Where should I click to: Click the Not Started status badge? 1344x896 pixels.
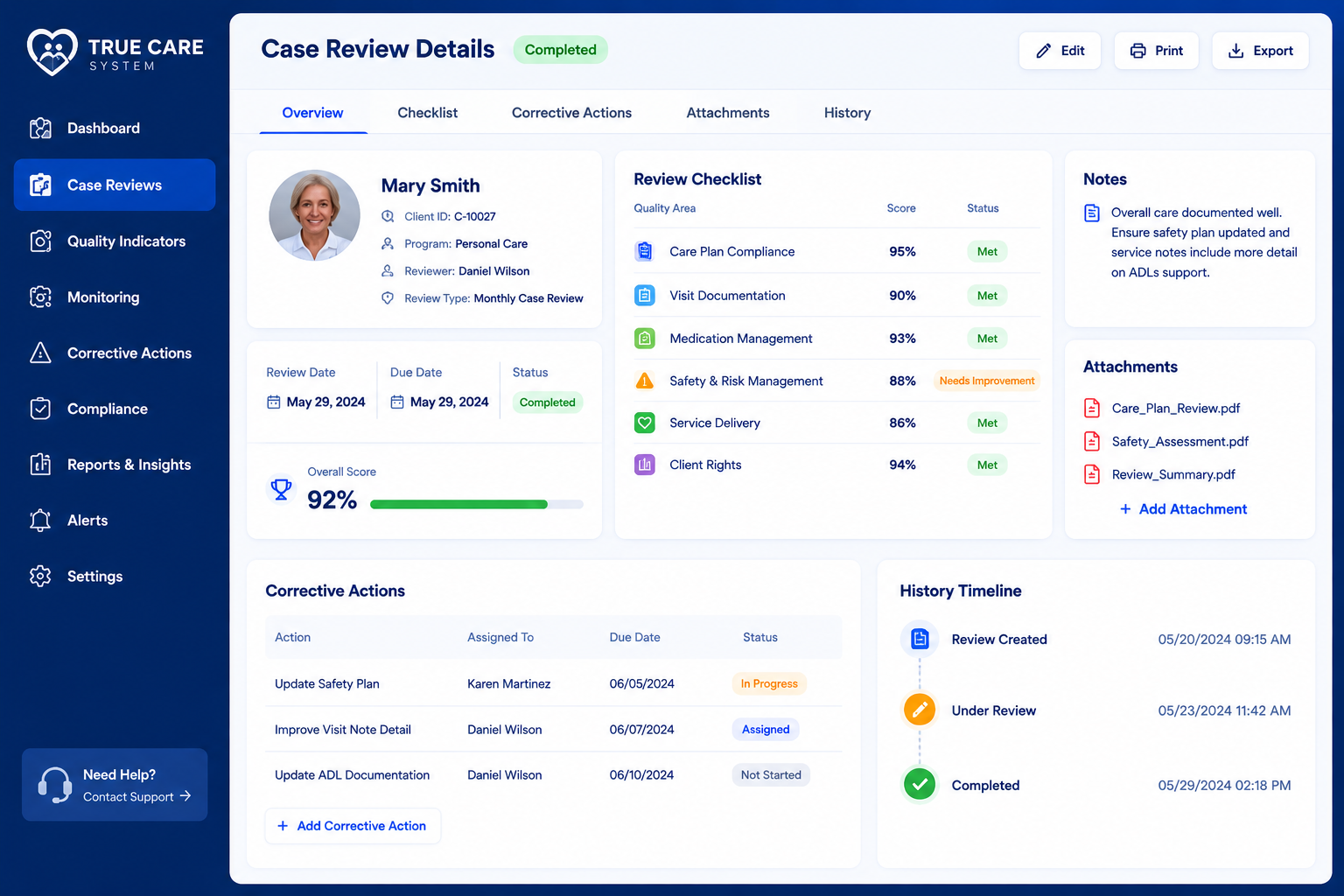(x=771, y=774)
